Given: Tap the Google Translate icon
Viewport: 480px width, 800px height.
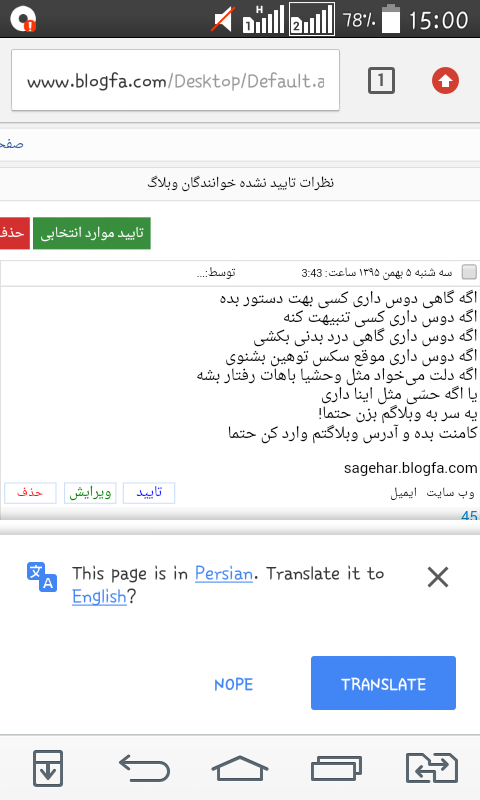Looking at the screenshot, I should tap(42, 577).
